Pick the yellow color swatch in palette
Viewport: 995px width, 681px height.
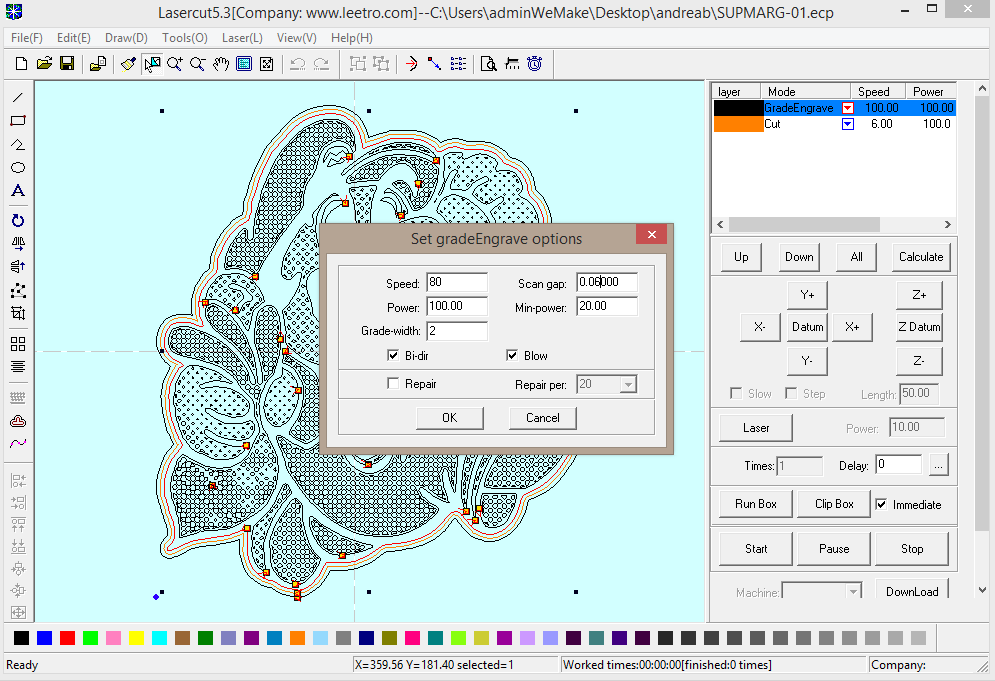tap(136, 638)
